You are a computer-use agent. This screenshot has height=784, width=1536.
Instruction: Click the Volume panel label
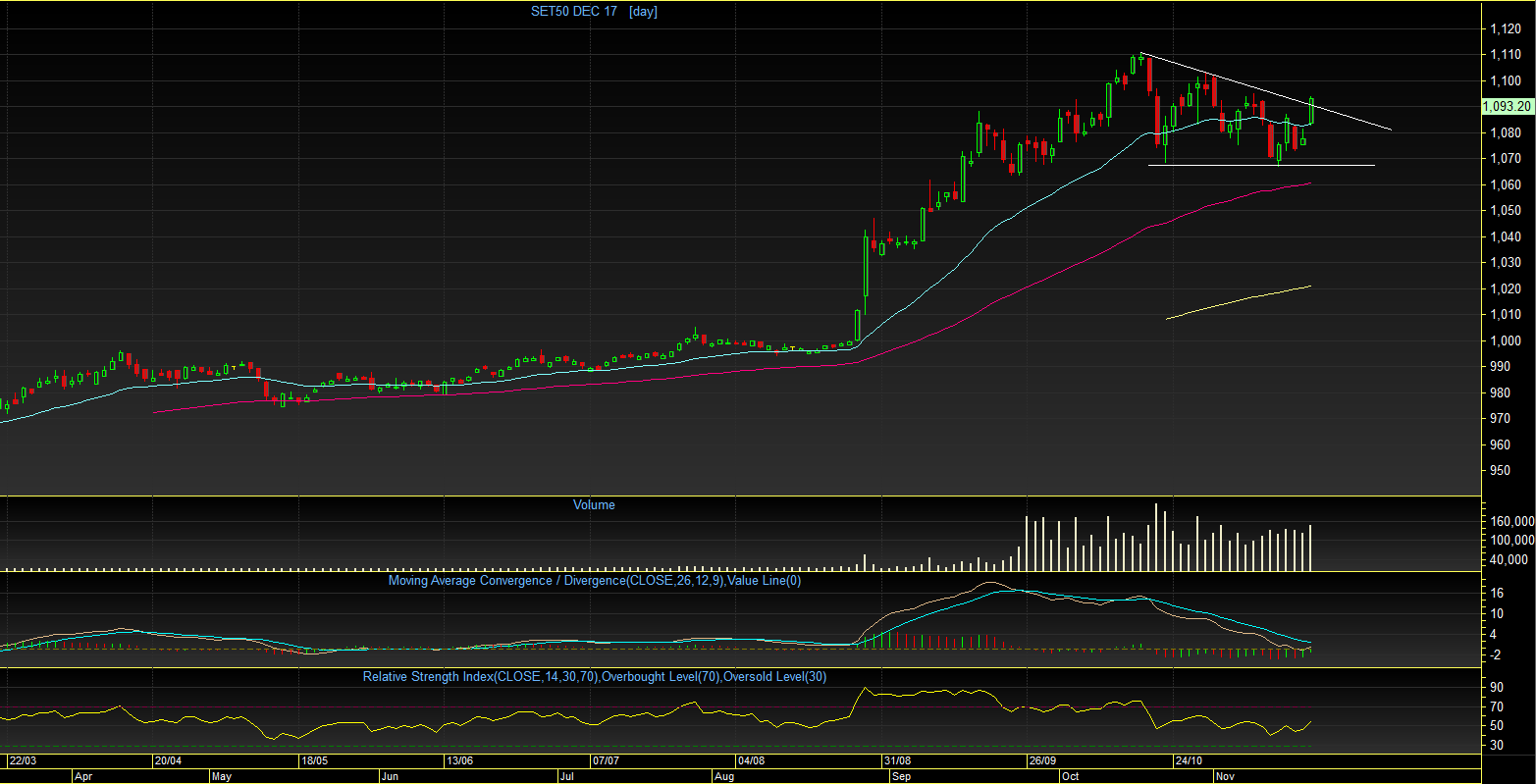(x=594, y=505)
